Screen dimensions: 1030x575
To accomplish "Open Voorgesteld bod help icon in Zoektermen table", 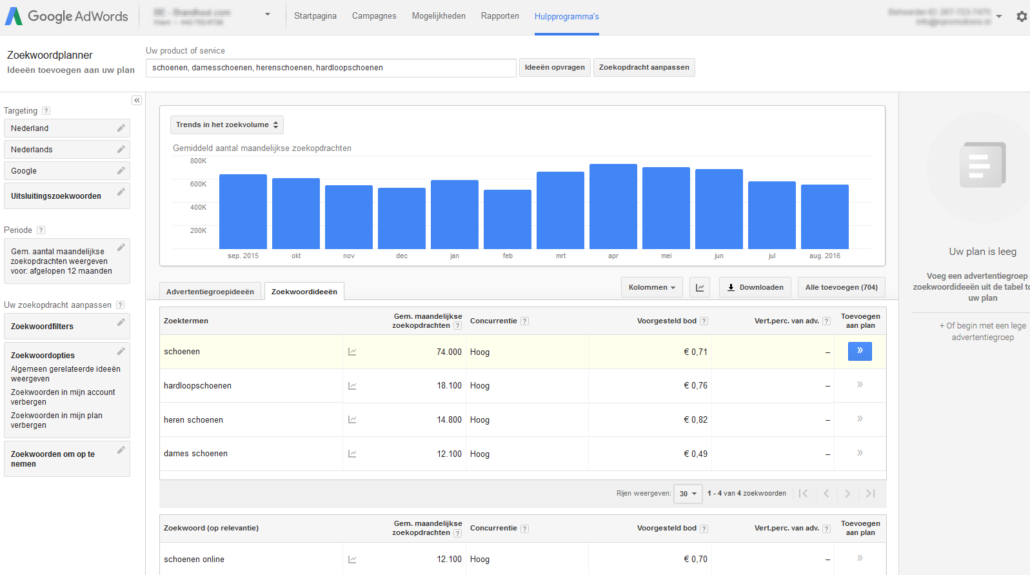I will [x=704, y=321].
